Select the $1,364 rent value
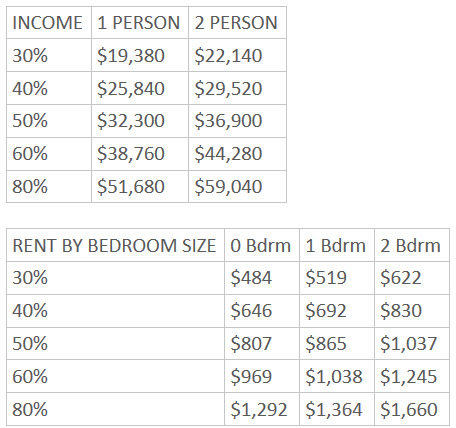 [334, 409]
